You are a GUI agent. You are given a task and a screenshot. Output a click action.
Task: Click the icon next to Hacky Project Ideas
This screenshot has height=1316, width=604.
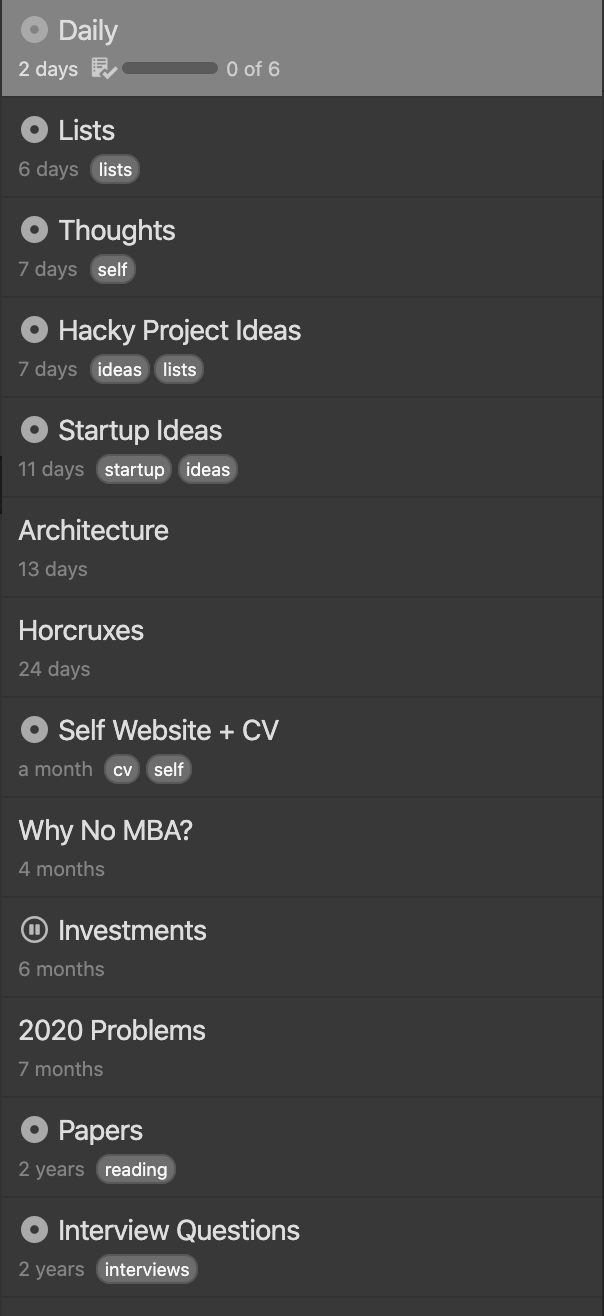[34, 330]
